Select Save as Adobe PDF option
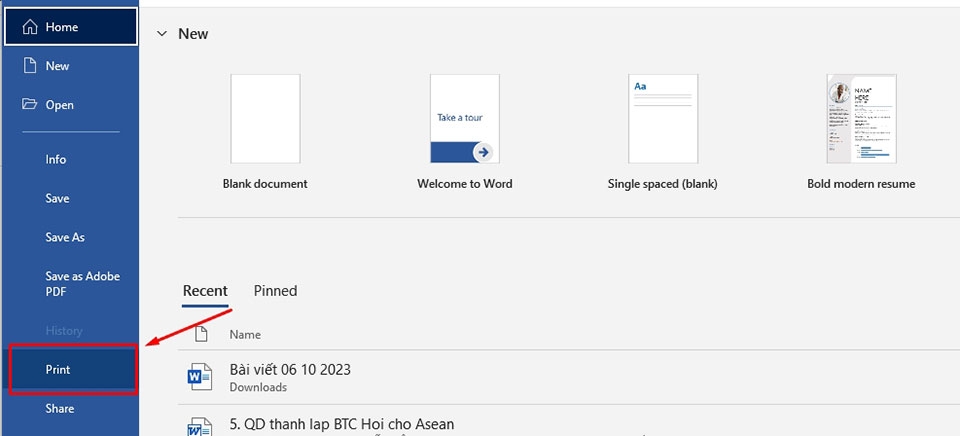Screen dimensions: 960x436 tap(82, 284)
